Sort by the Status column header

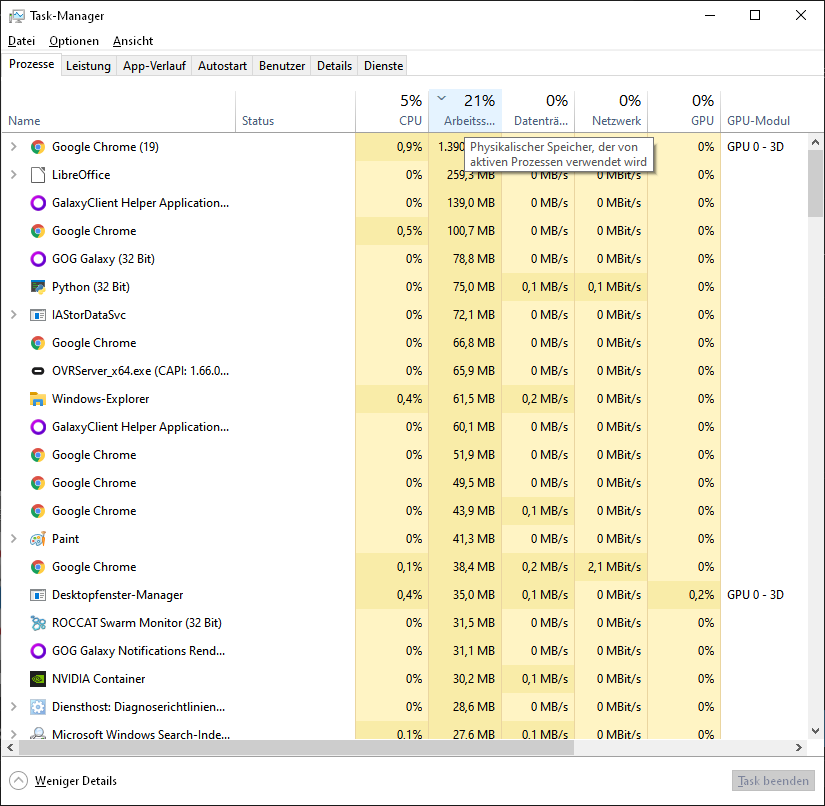(x=296, y=111)
